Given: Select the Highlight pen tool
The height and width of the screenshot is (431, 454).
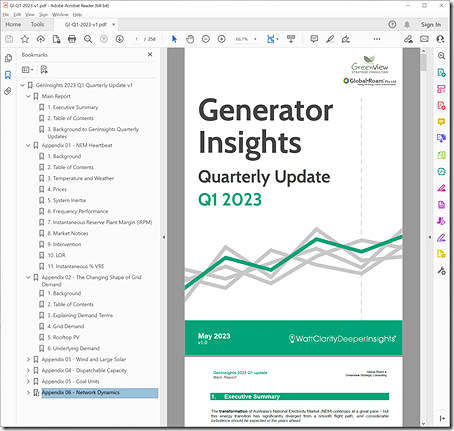Looking at the screenshot, I should (330, 39).
